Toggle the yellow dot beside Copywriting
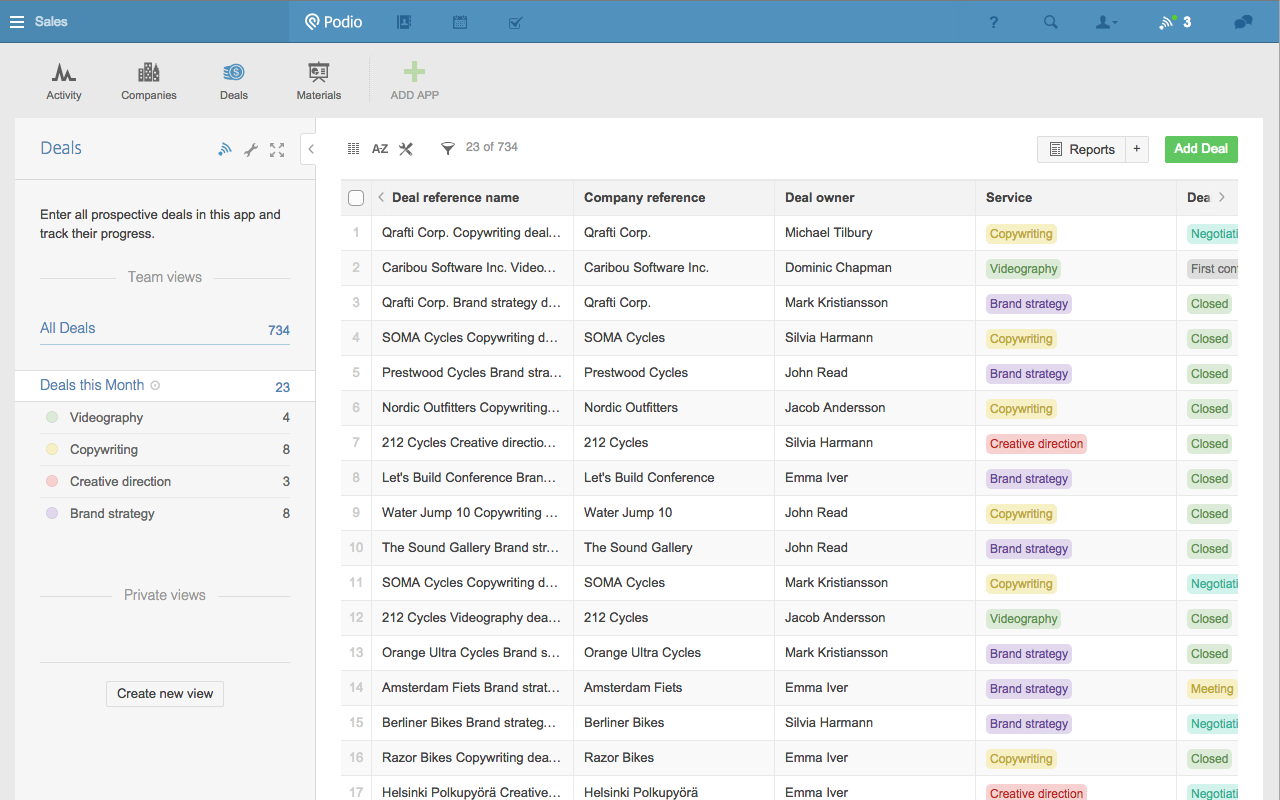This screenshot has width=1280, height=800. point(51,449)
